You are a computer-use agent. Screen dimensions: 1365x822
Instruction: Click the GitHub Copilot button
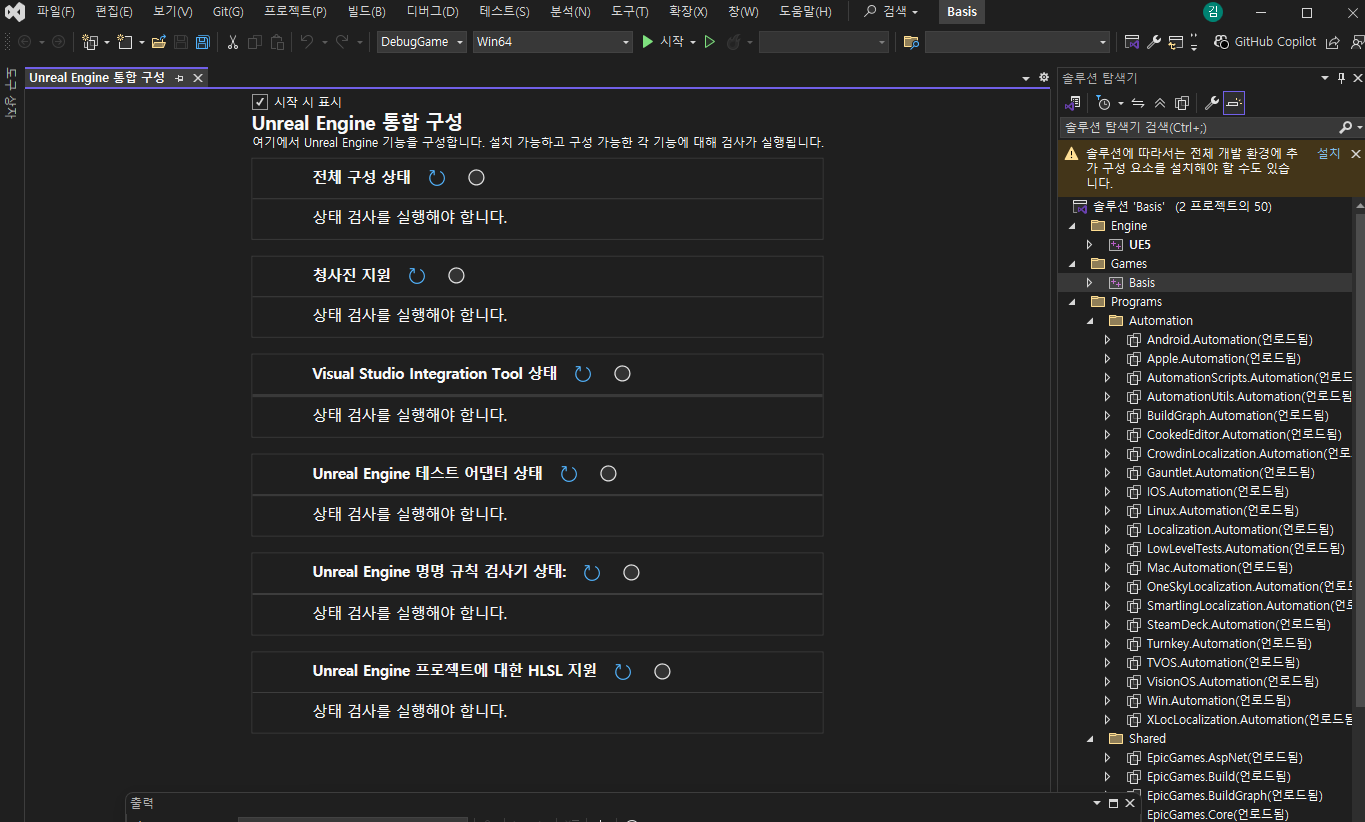click(1265, 42)
